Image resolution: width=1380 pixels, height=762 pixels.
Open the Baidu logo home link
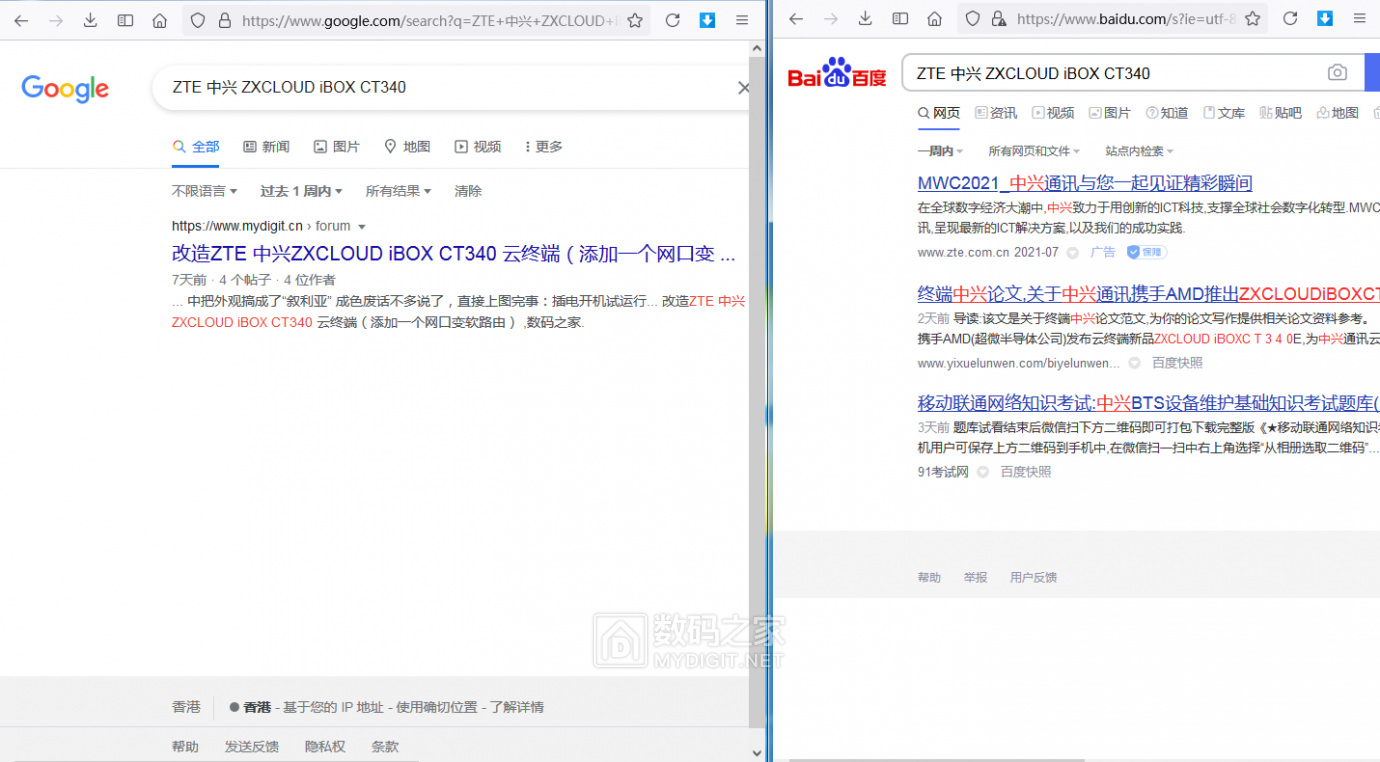(837, 73)
